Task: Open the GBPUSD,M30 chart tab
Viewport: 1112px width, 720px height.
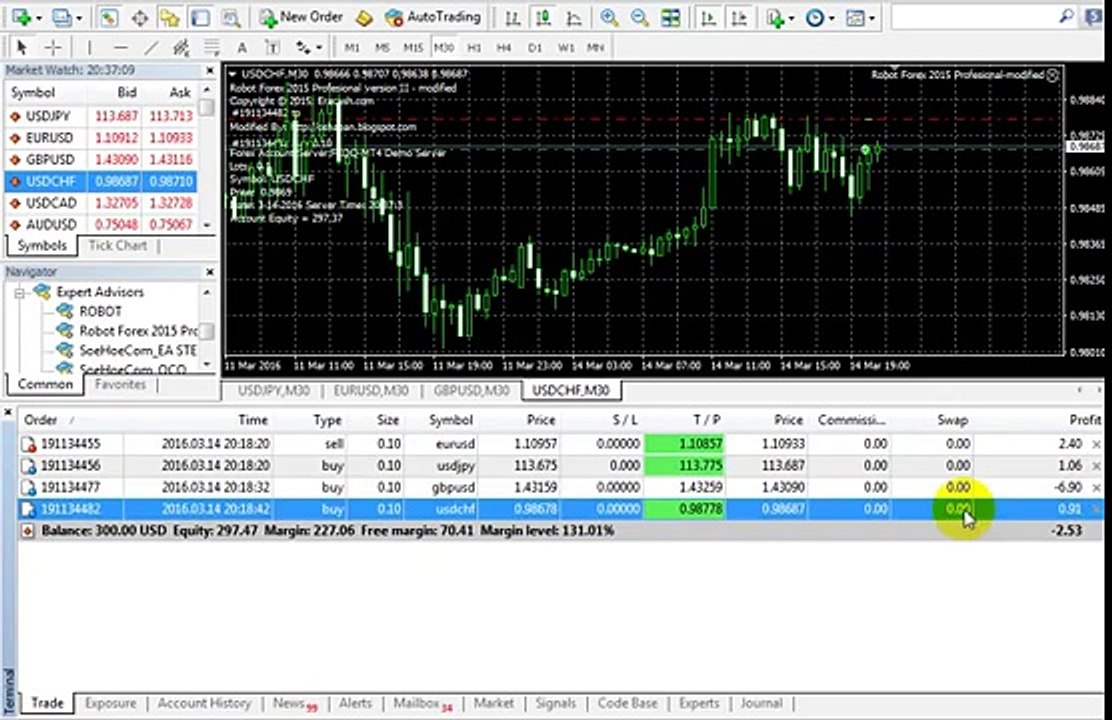Action: point(472,390)
